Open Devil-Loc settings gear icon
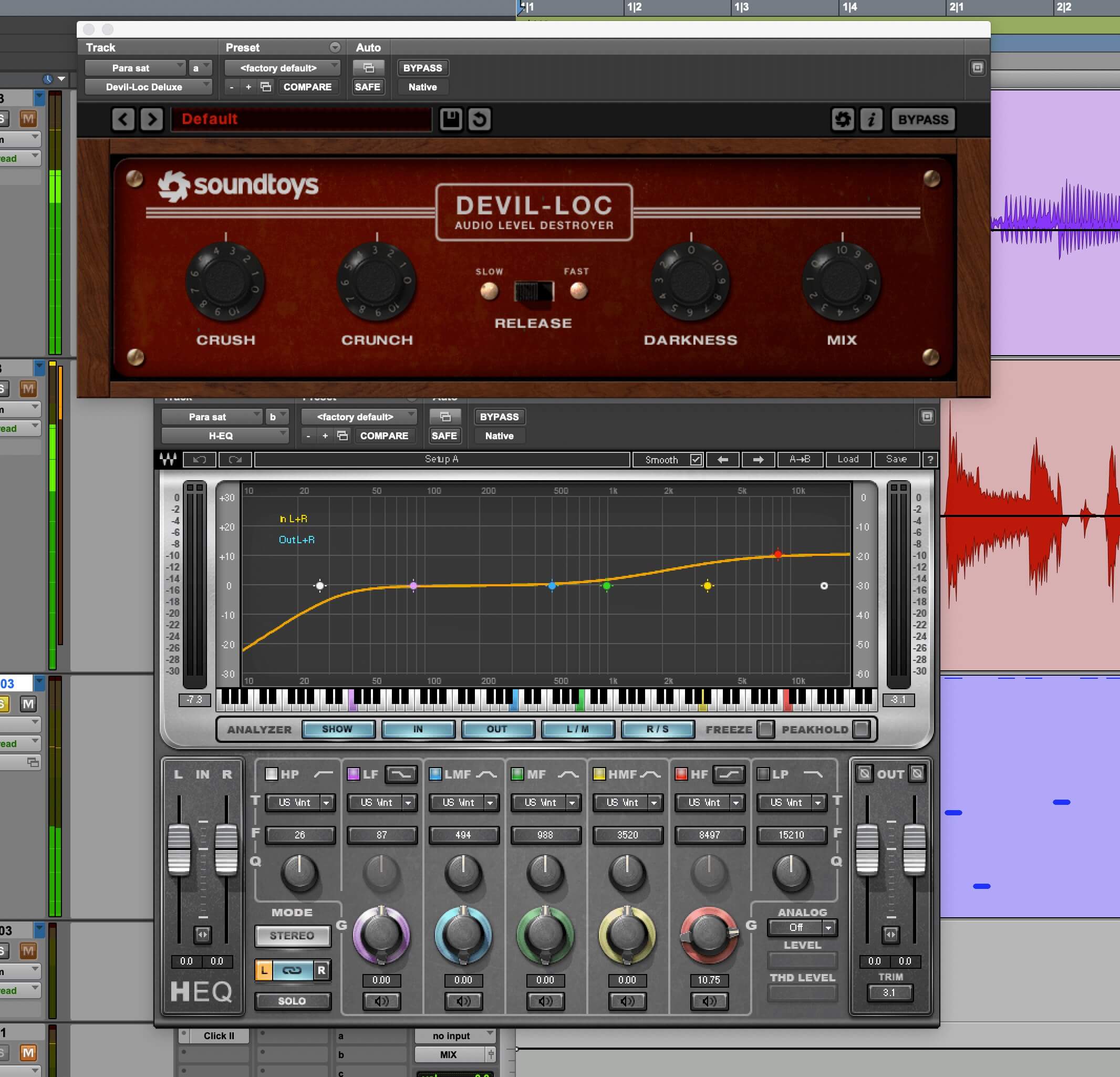1120x1077 pixels. (843, 119)
